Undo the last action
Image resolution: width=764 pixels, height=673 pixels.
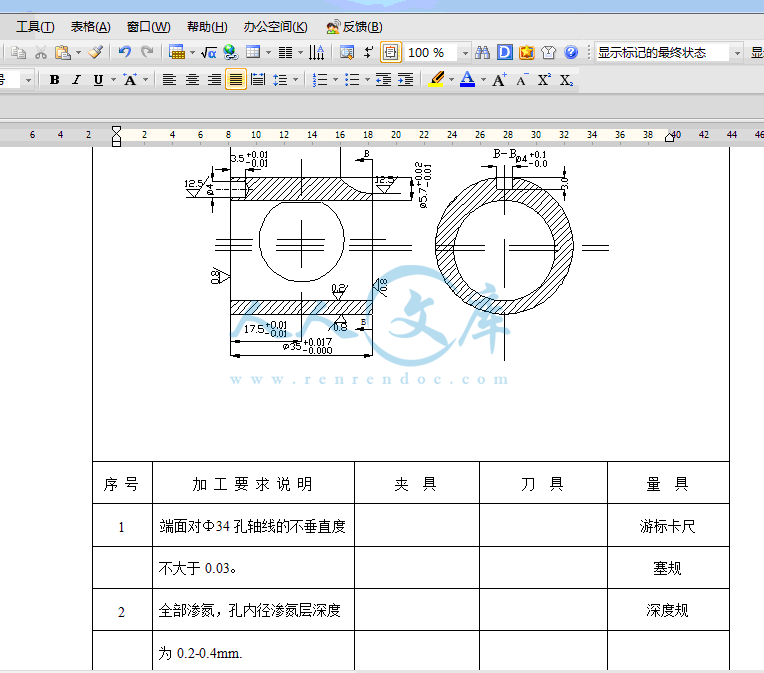pos(125,52)
